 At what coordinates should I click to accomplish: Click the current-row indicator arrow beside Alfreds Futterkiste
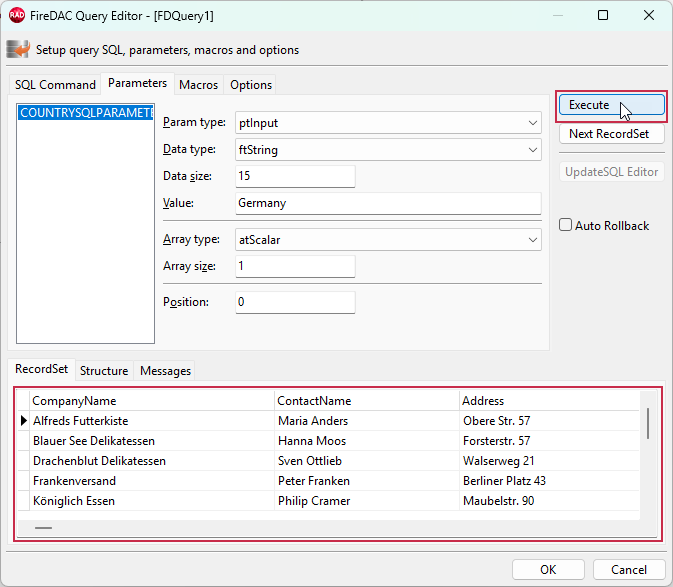tap(24, 421)
